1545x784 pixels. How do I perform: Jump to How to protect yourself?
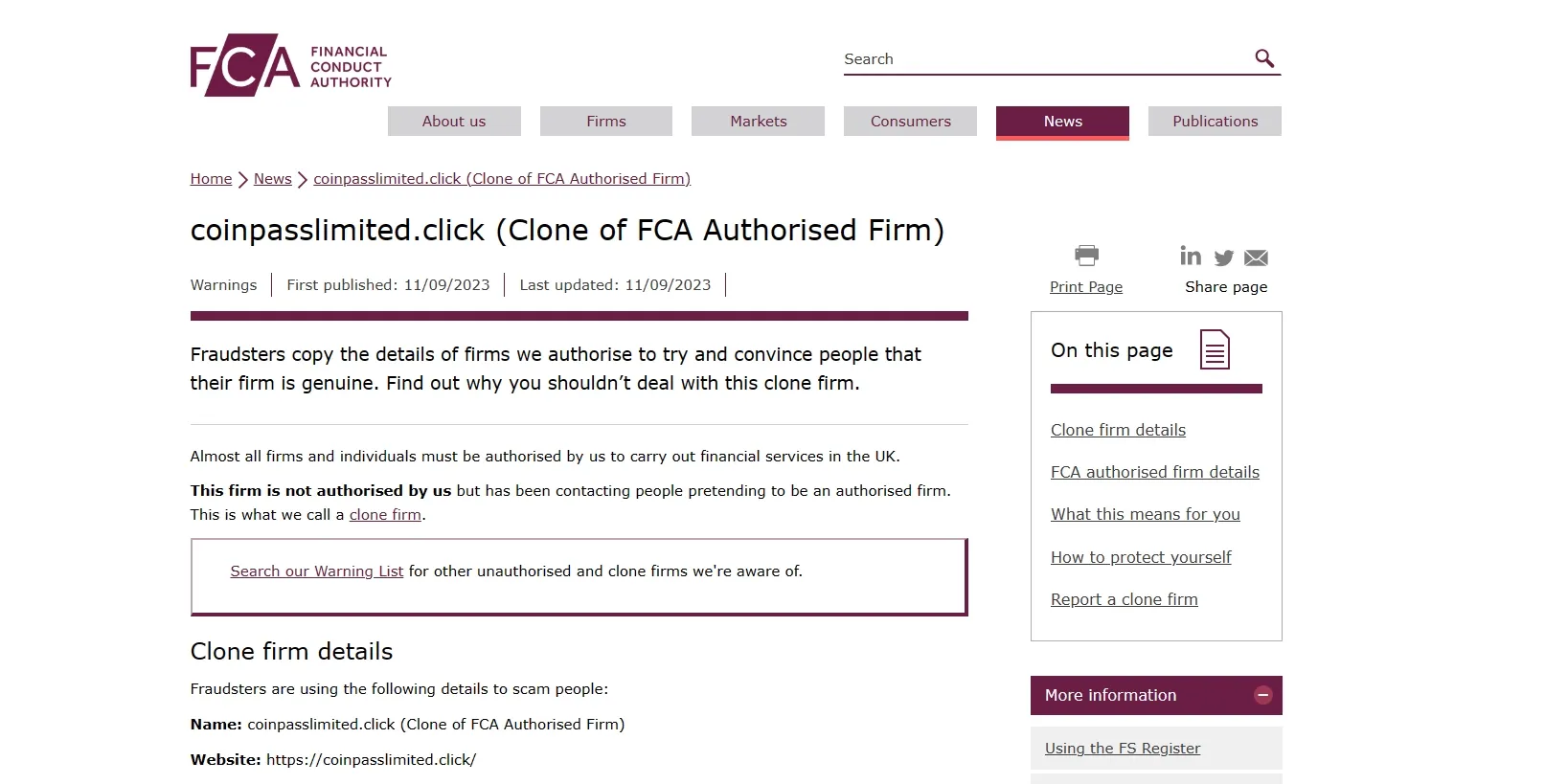click(1141, 557)
